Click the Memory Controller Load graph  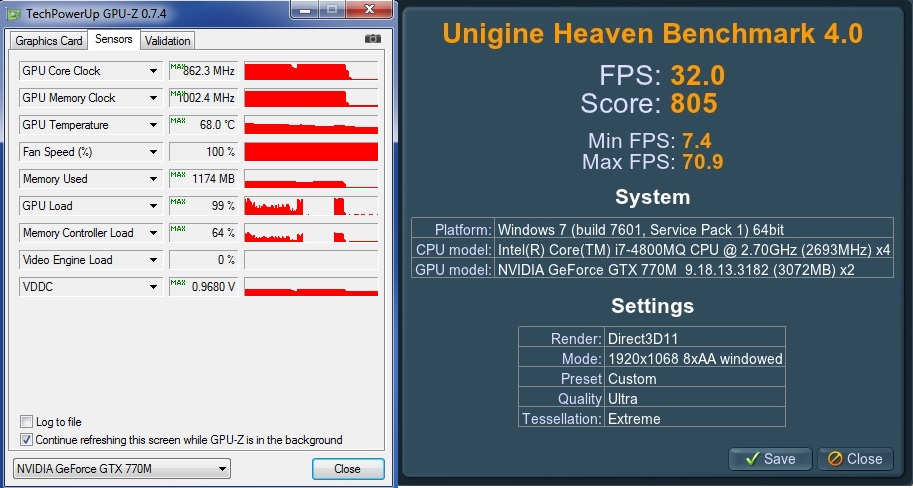[311, 233]
